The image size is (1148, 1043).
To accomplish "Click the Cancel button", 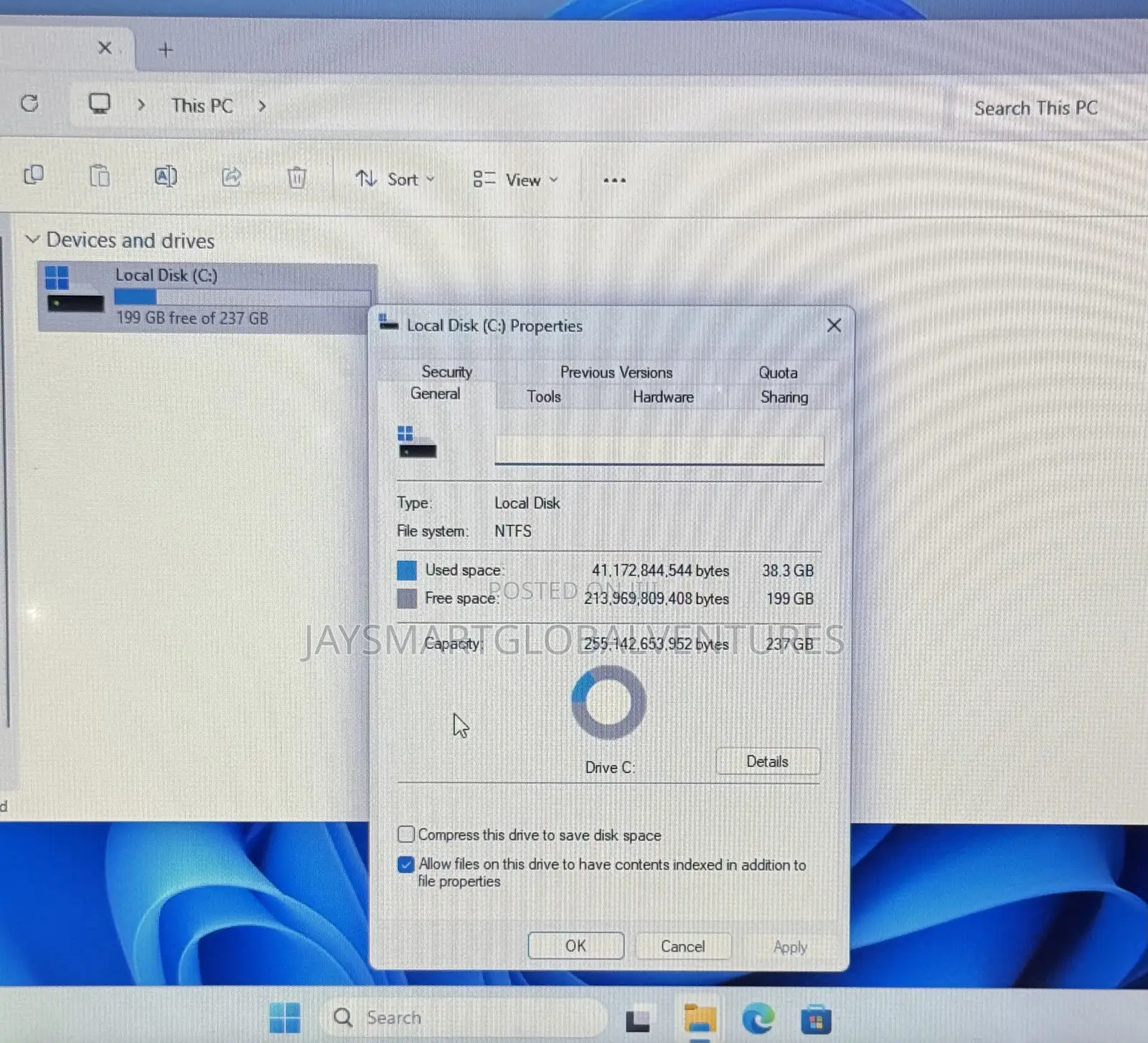I will coord(682,946).
